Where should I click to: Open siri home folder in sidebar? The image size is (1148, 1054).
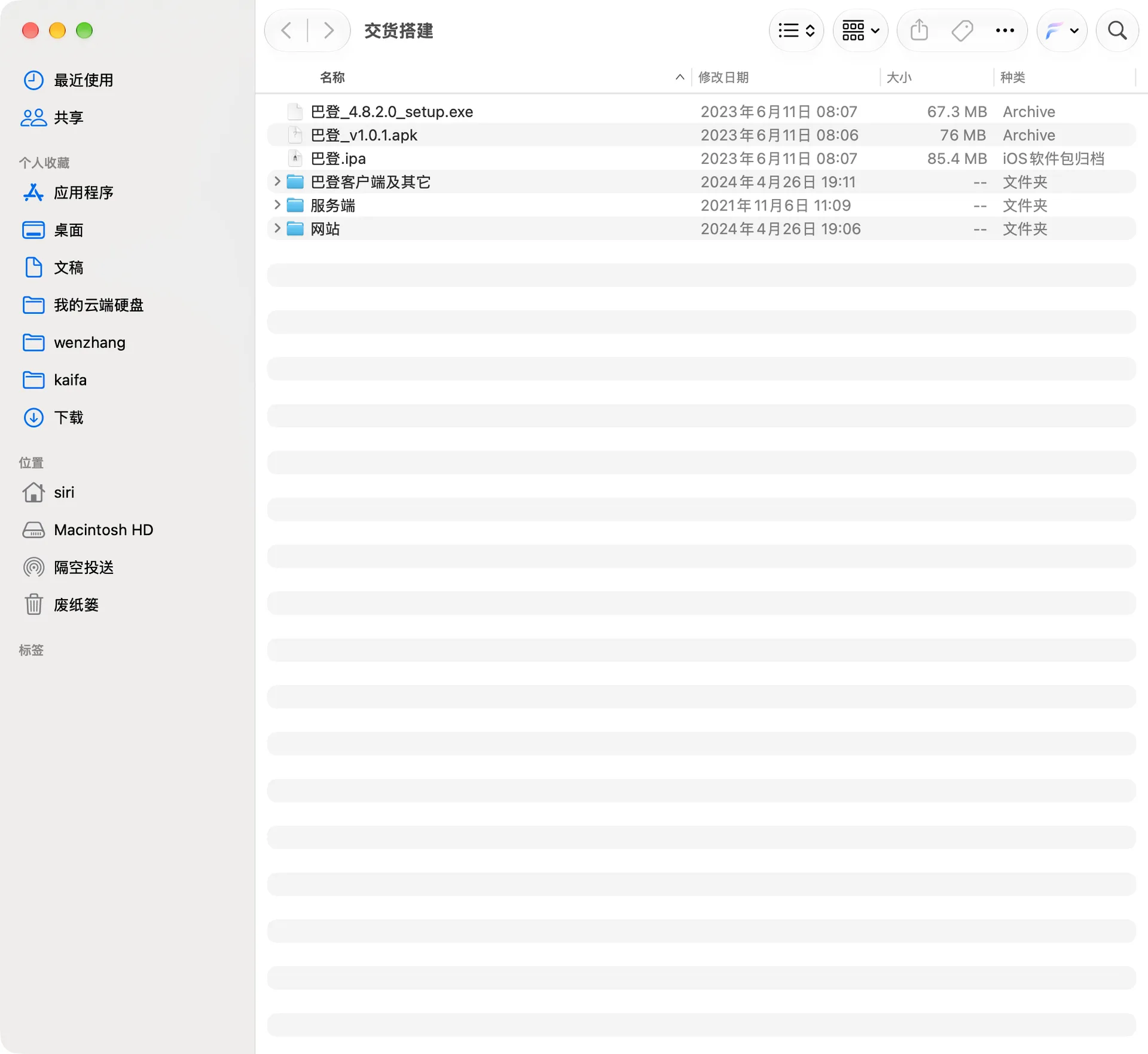pos(64,492)
